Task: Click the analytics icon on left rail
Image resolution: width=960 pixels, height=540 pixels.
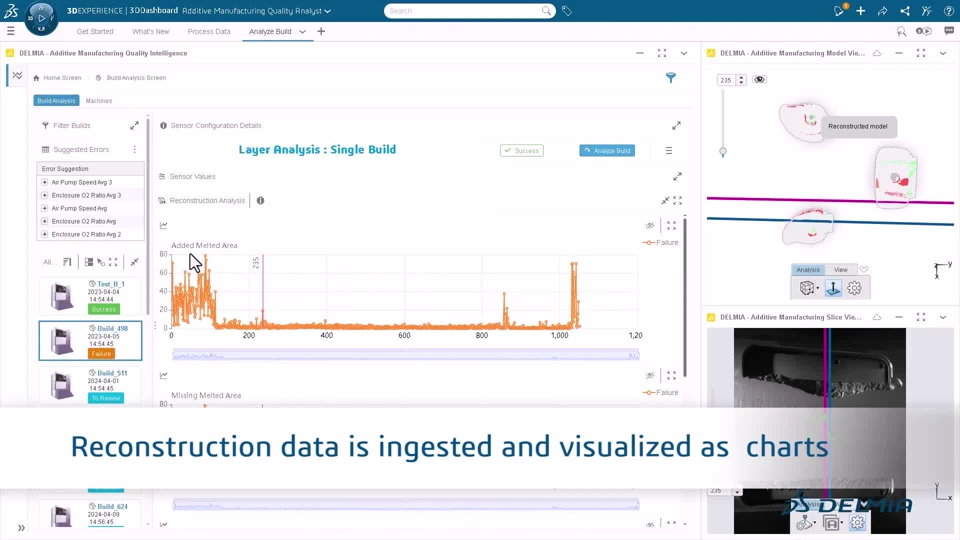Action: pyautogui.click(x=17, y=75)
